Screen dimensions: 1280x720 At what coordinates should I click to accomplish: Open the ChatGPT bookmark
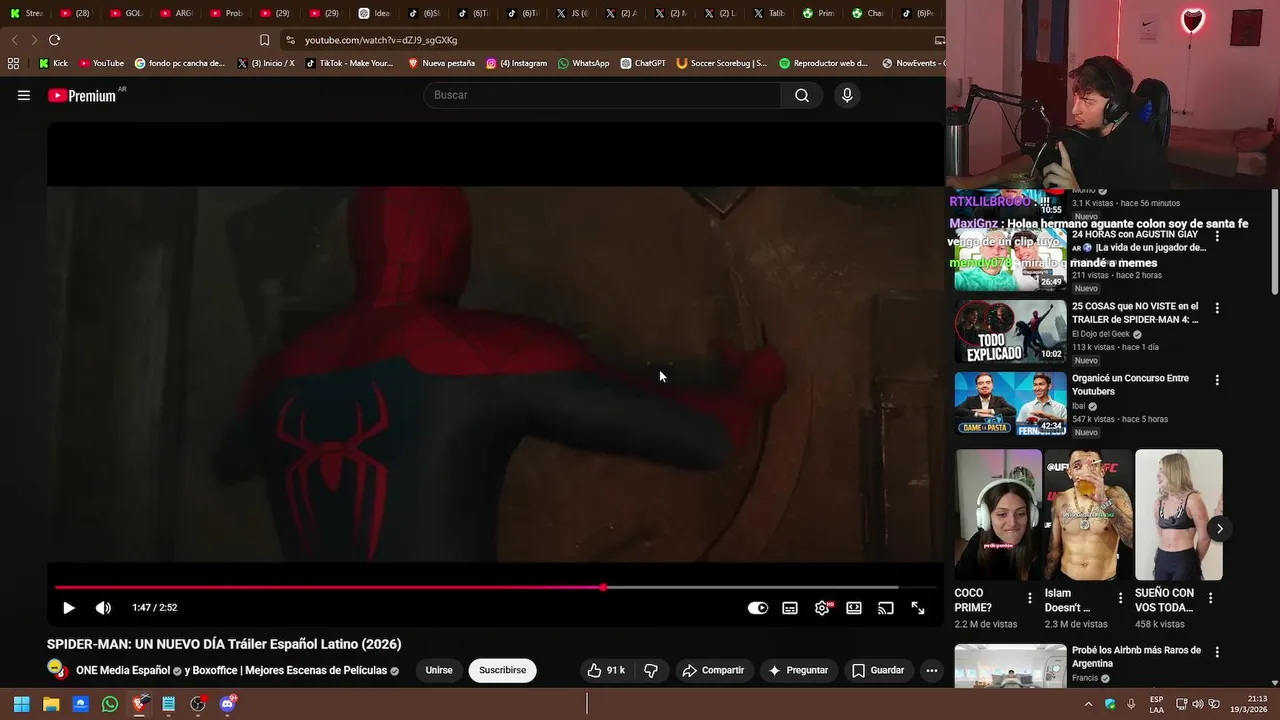[642, 63]
